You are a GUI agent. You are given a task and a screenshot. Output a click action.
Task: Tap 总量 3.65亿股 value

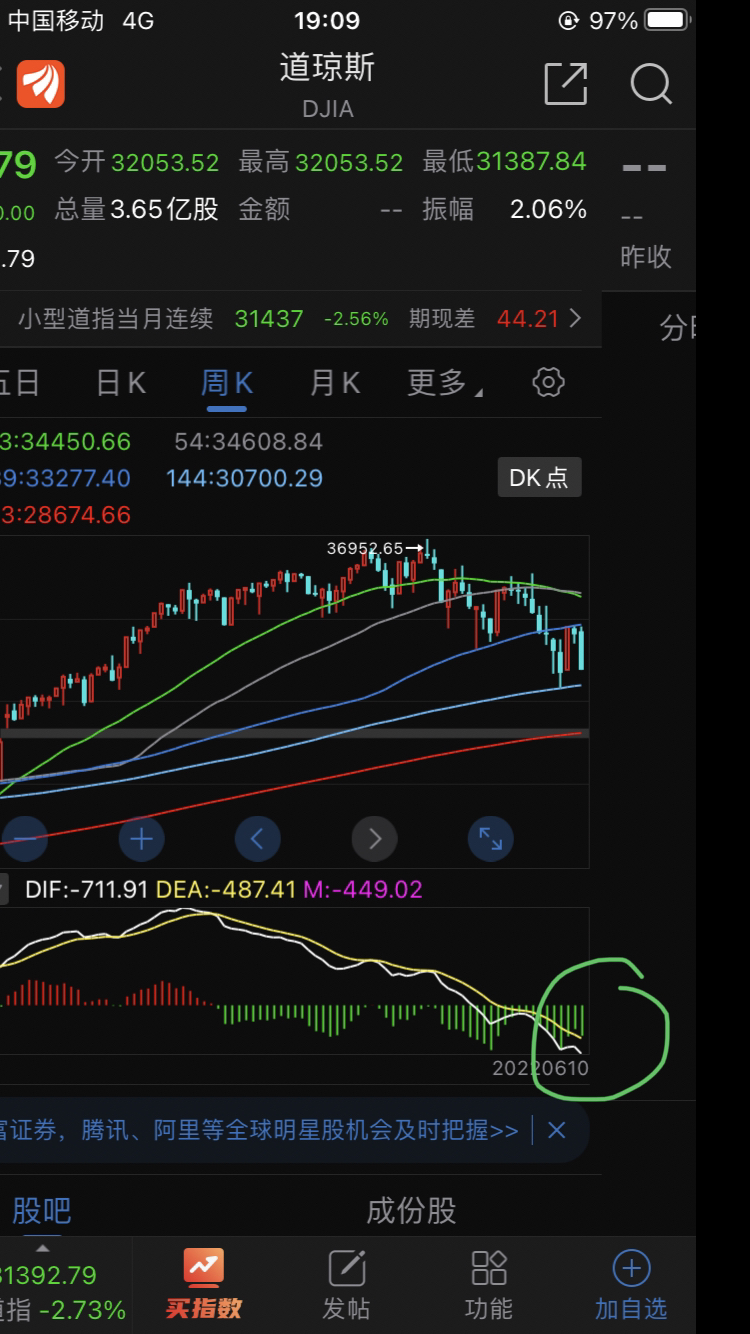click(x=164, y=209)
